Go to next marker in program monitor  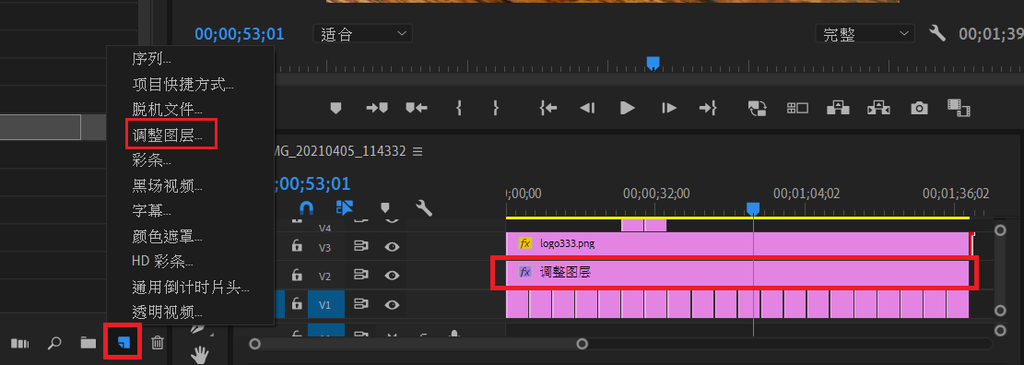(377, 108)
